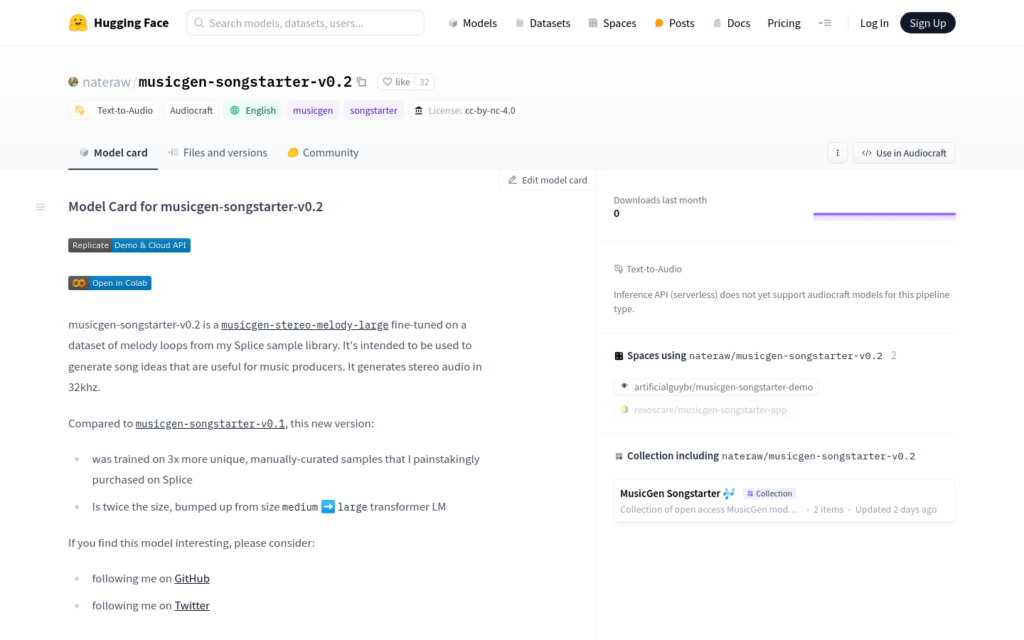Select the Audiocraft tag

pos(191,110)
